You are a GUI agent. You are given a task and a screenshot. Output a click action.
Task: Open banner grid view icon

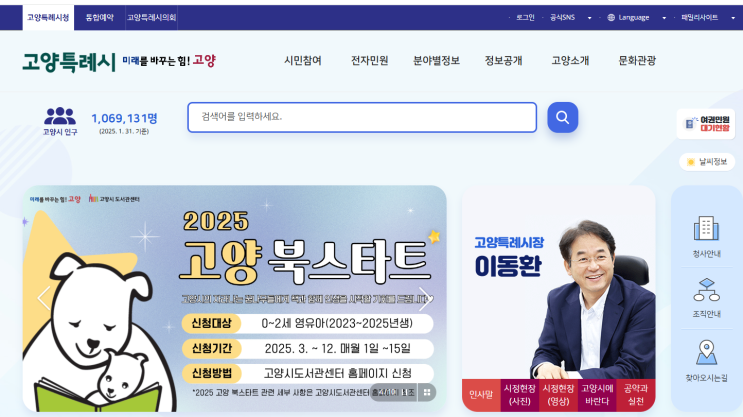coord(427,392)
